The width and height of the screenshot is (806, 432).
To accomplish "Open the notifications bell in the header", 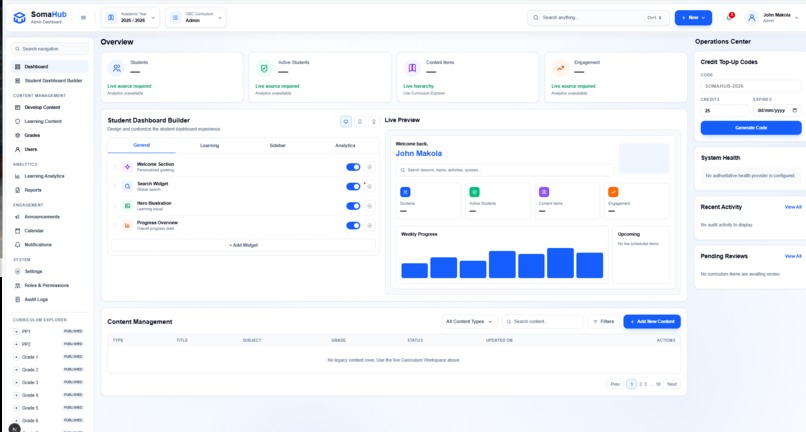I will point(729,17).
